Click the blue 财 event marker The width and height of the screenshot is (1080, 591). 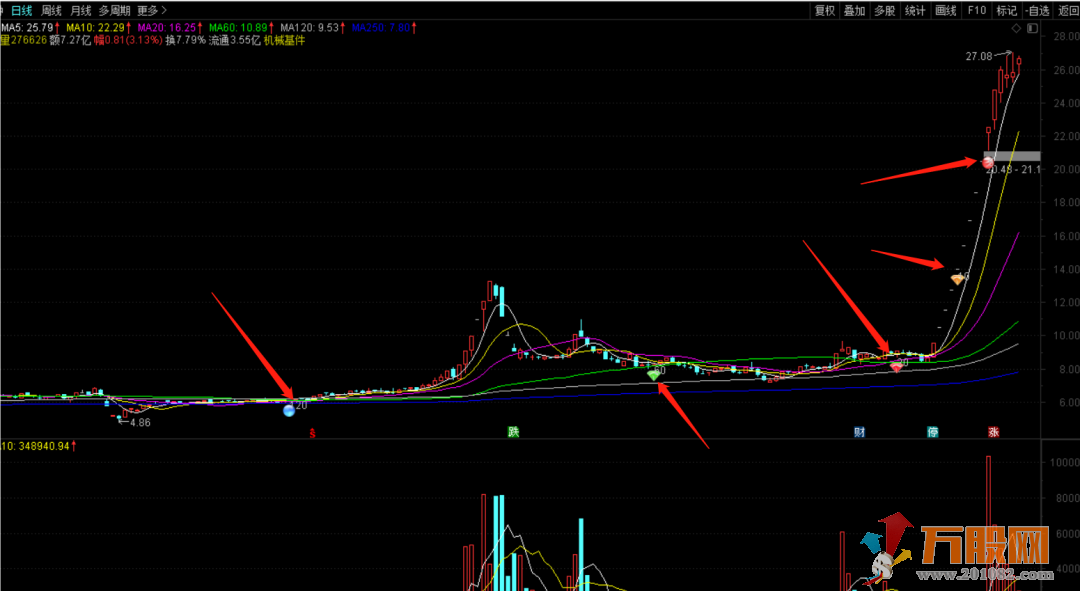pyautogui.click(x=860, y=433)
